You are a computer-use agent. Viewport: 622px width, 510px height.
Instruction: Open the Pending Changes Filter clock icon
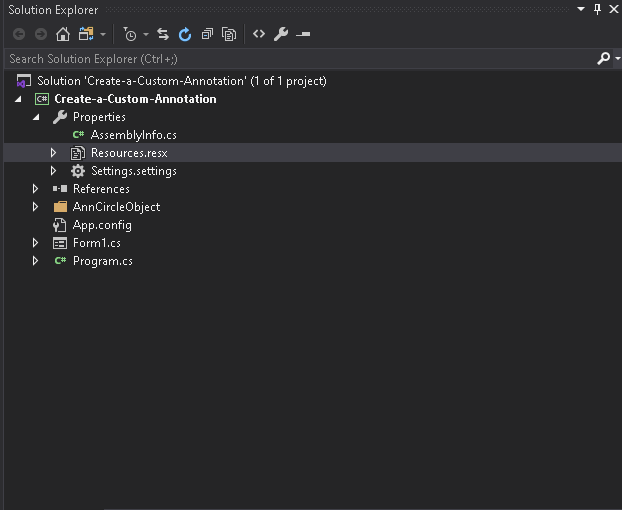coord(130,34)
